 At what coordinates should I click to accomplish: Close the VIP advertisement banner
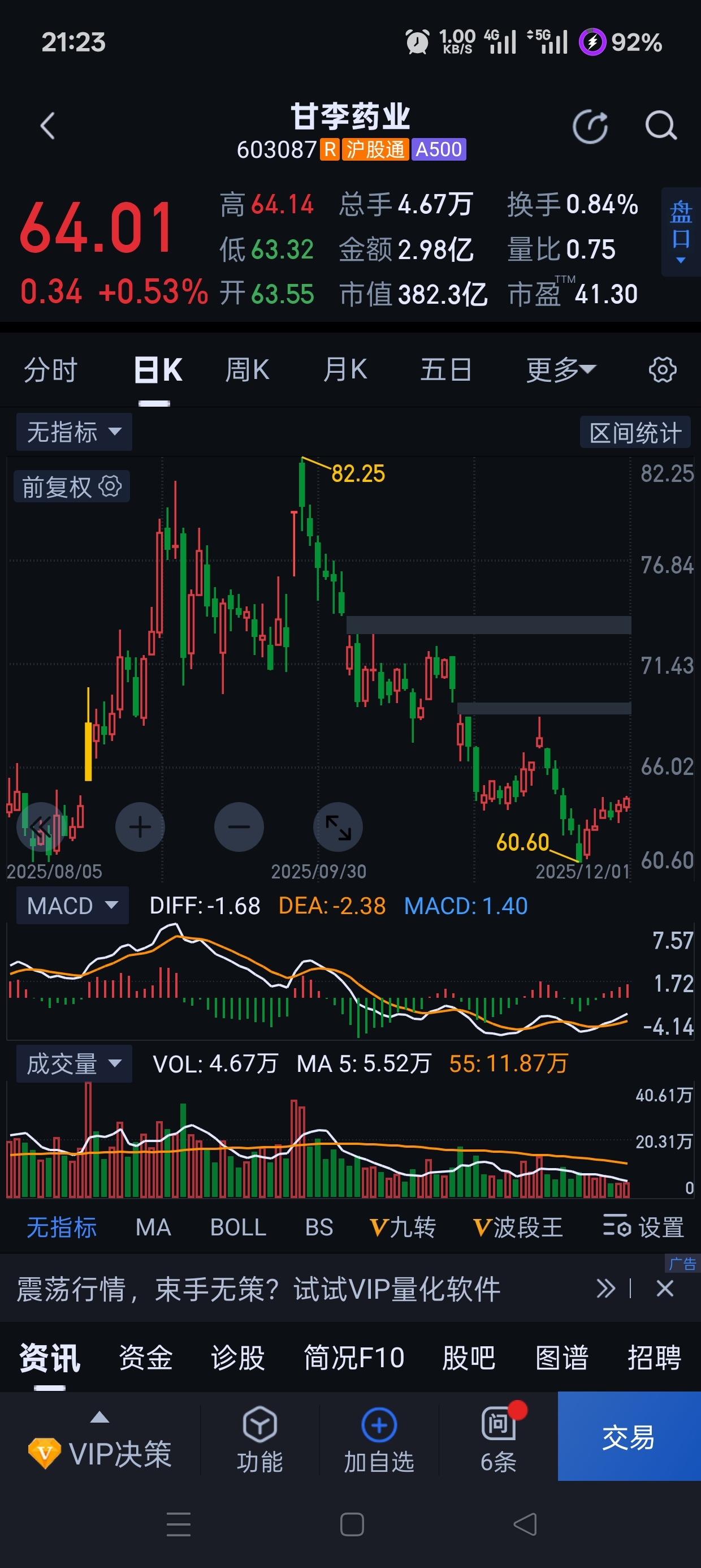665,1288
